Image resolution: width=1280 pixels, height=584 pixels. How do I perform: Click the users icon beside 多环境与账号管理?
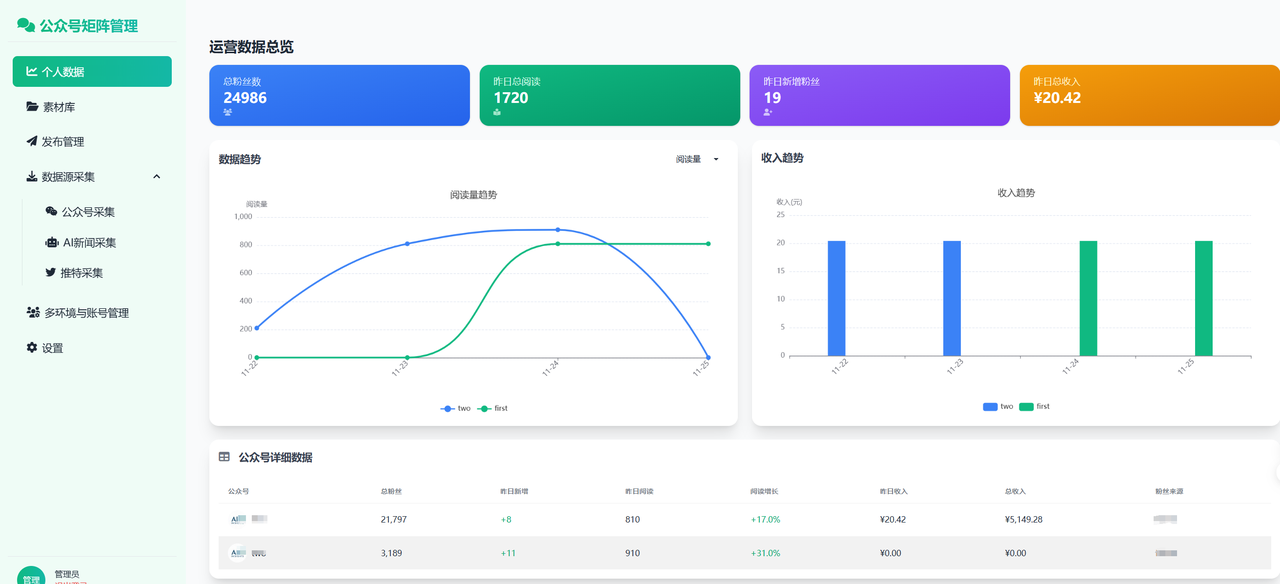[33, 312]
